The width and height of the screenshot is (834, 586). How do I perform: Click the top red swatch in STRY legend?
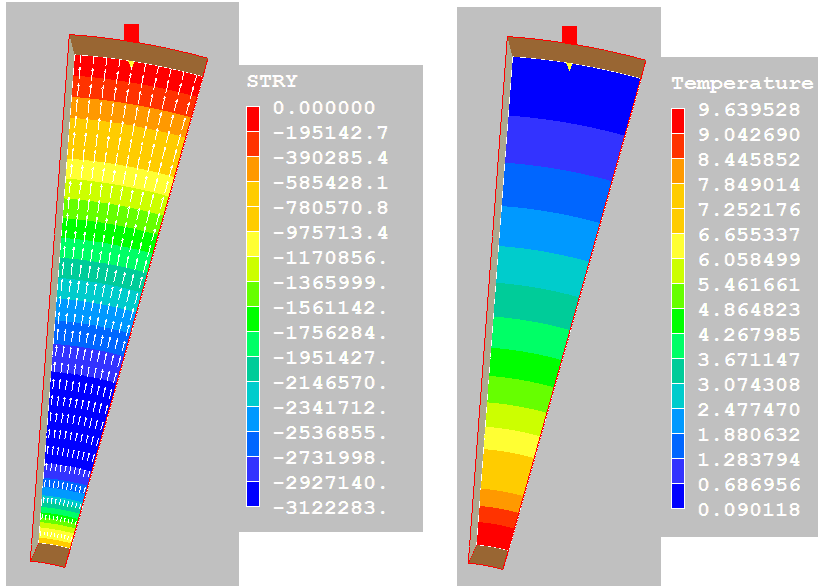tap(253, 119)
